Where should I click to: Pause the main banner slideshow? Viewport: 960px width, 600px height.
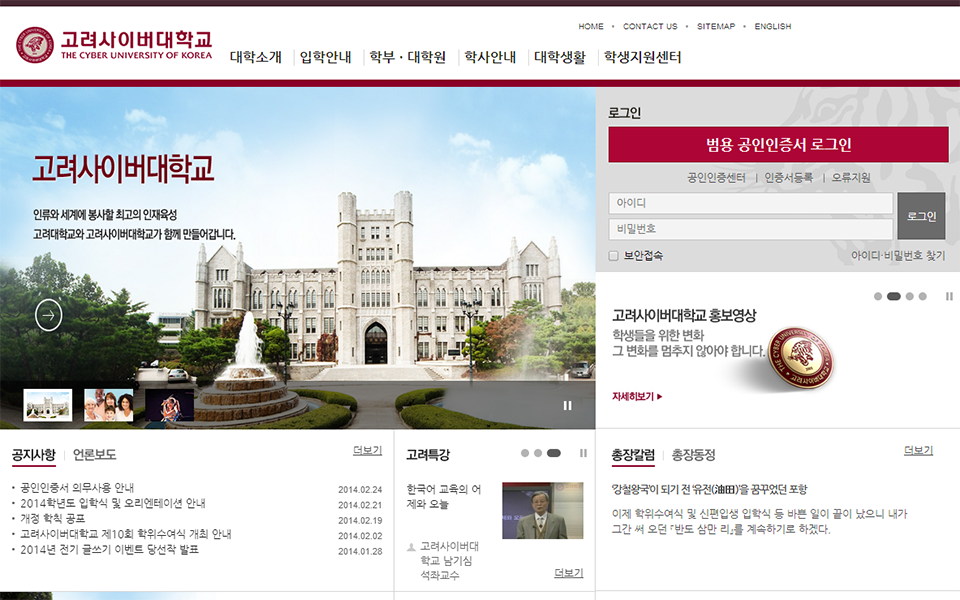[568, 405]
